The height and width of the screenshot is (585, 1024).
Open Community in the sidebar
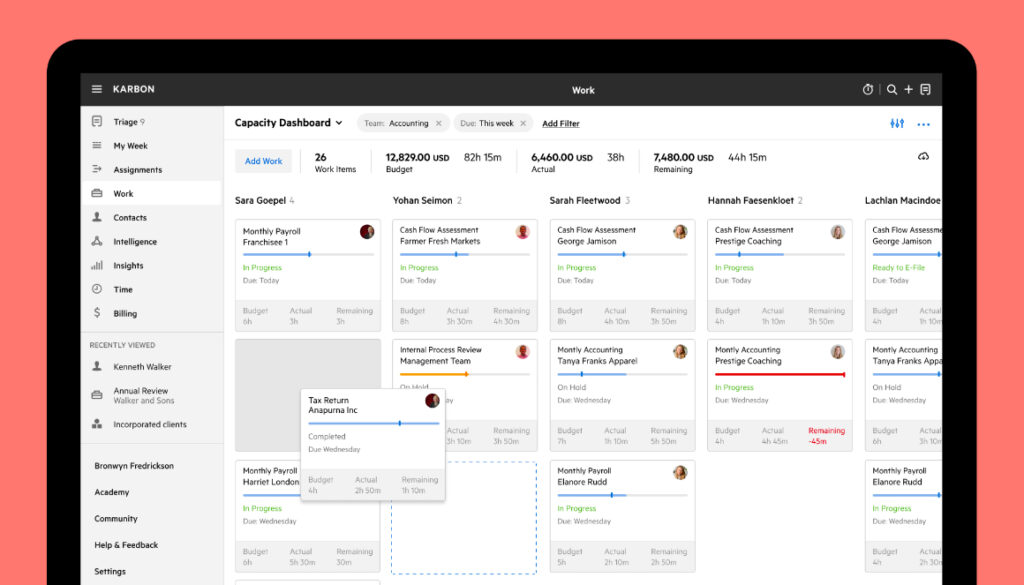[116, 518]
